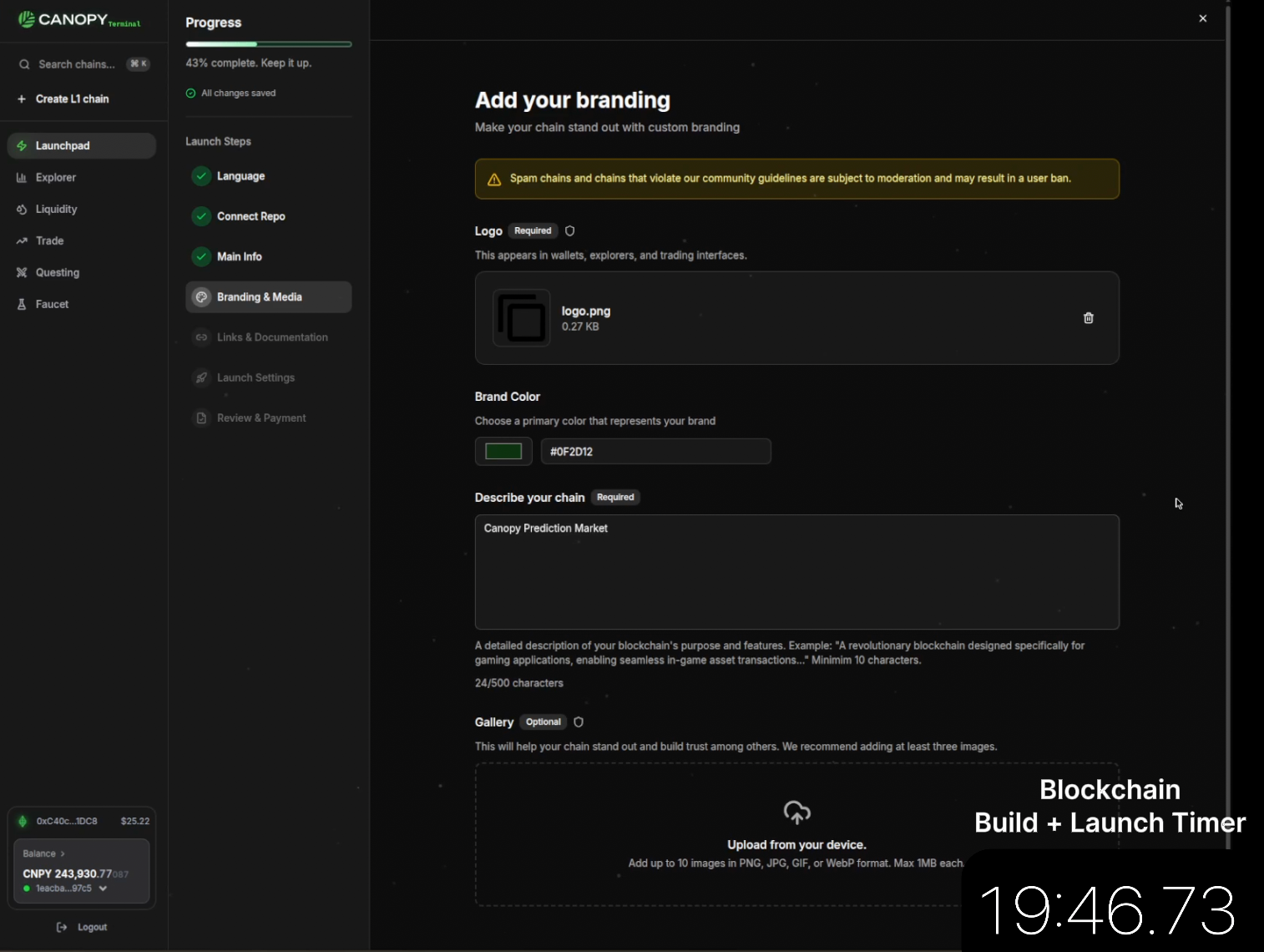Click the Canopy Terminal logo

click(x=80, y=19)
